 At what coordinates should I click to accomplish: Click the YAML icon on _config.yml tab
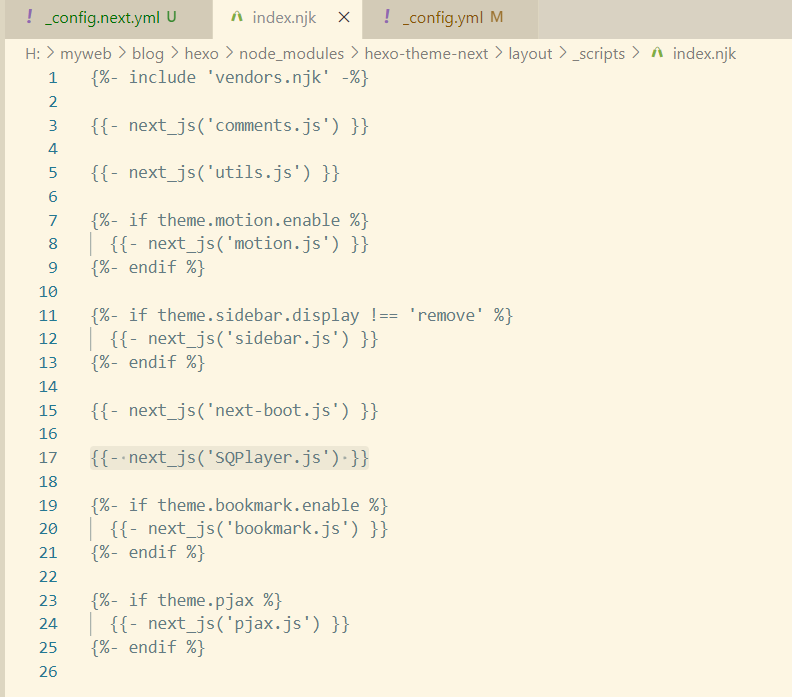tap(387, 17)
